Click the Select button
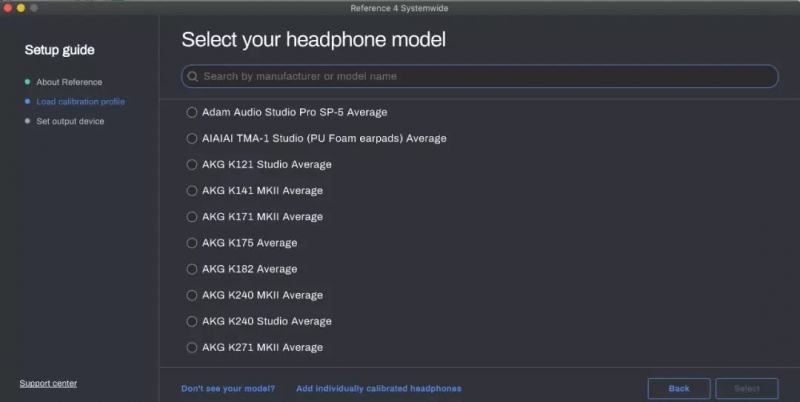 [x=747, y=388]
